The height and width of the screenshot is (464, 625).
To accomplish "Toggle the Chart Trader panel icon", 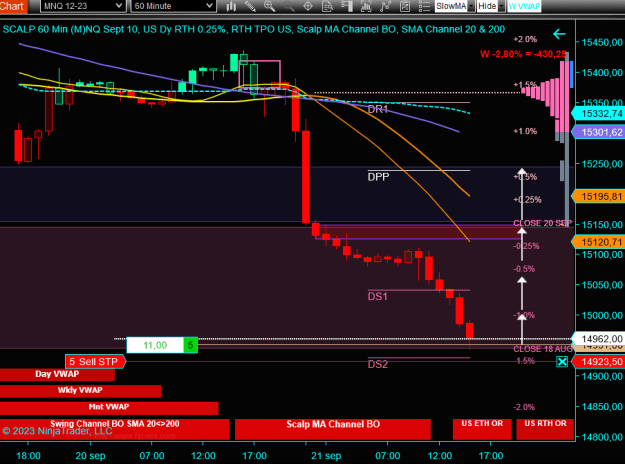I will tap(347, 6).
